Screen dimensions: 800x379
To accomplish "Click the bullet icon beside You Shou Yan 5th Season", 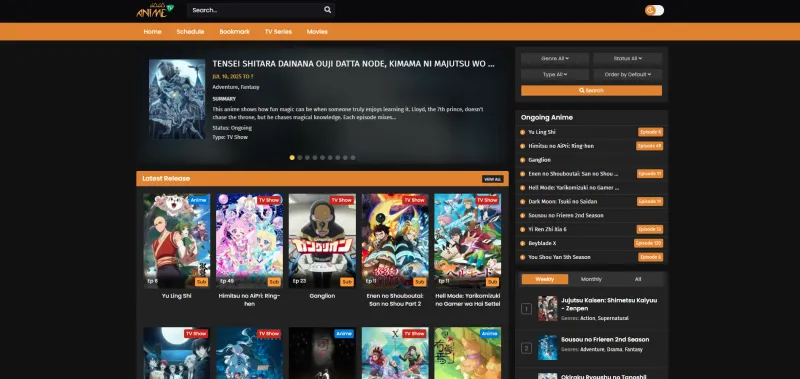I will (522, 257).
